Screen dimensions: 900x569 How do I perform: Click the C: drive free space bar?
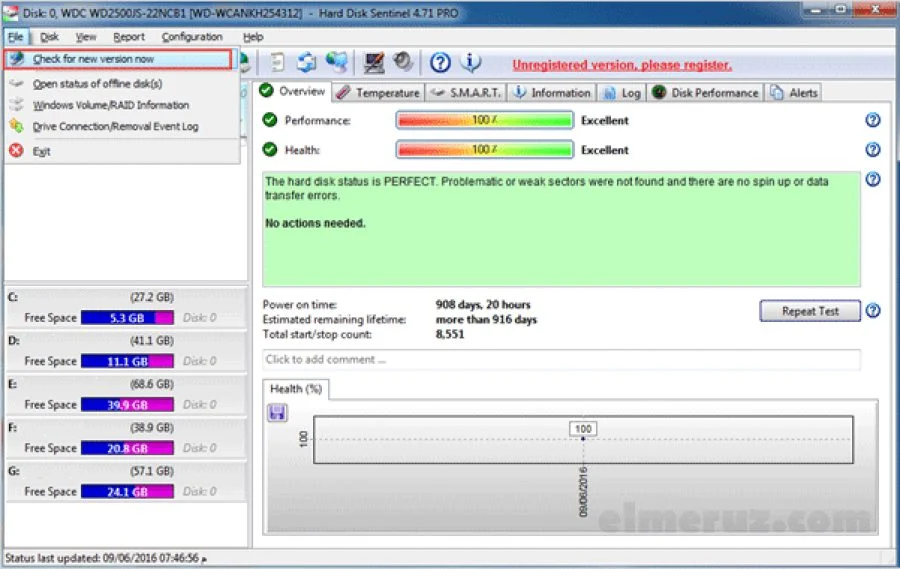(127, 318)
